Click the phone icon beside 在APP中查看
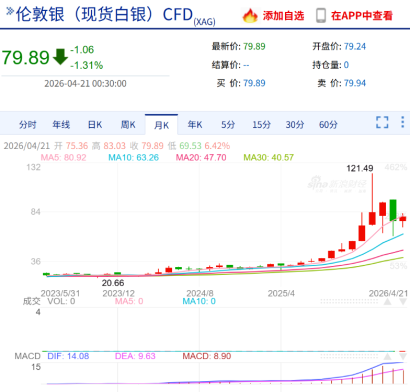 tap(321, 15)
